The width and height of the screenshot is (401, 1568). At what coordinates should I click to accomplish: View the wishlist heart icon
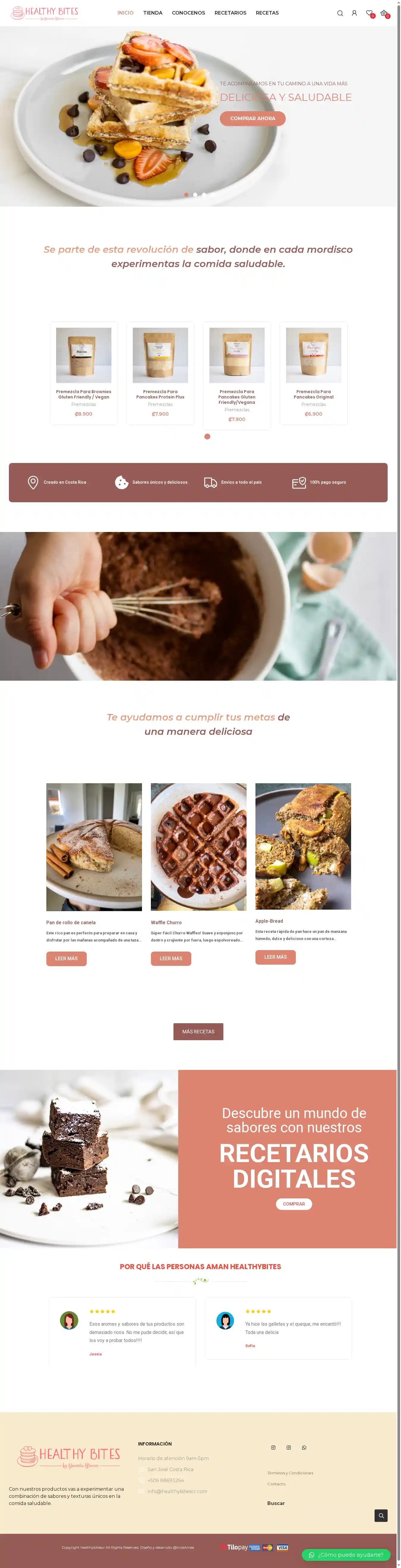(x=370, y=13)
